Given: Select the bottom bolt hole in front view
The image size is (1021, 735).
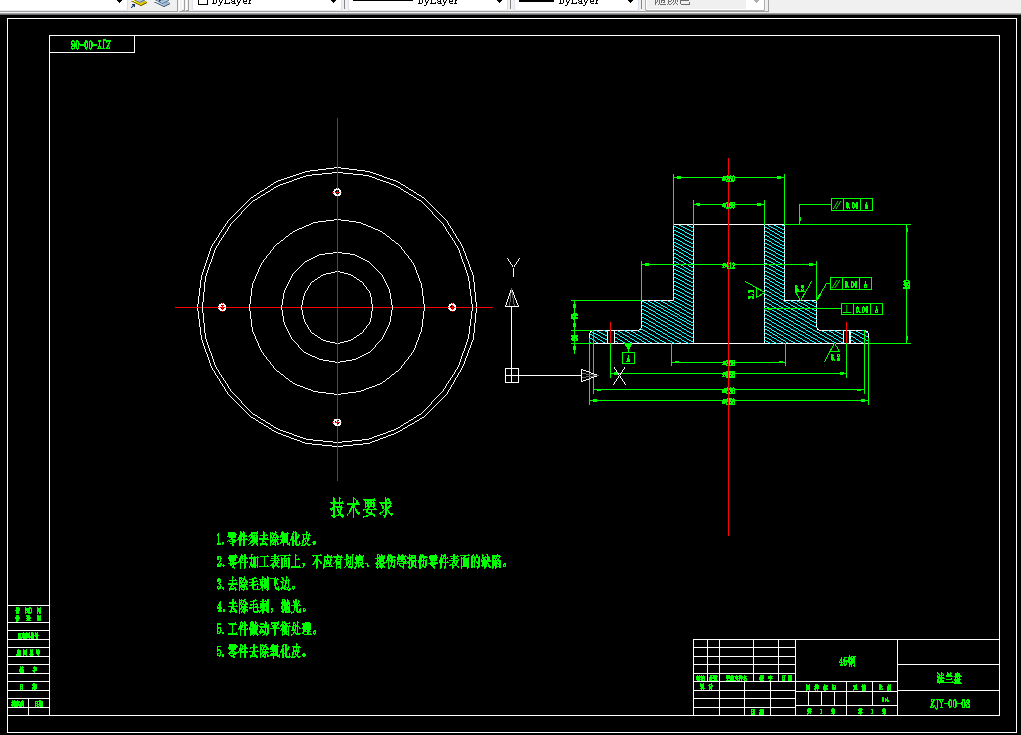Looking at the screenshot, I should click(337, 423).
